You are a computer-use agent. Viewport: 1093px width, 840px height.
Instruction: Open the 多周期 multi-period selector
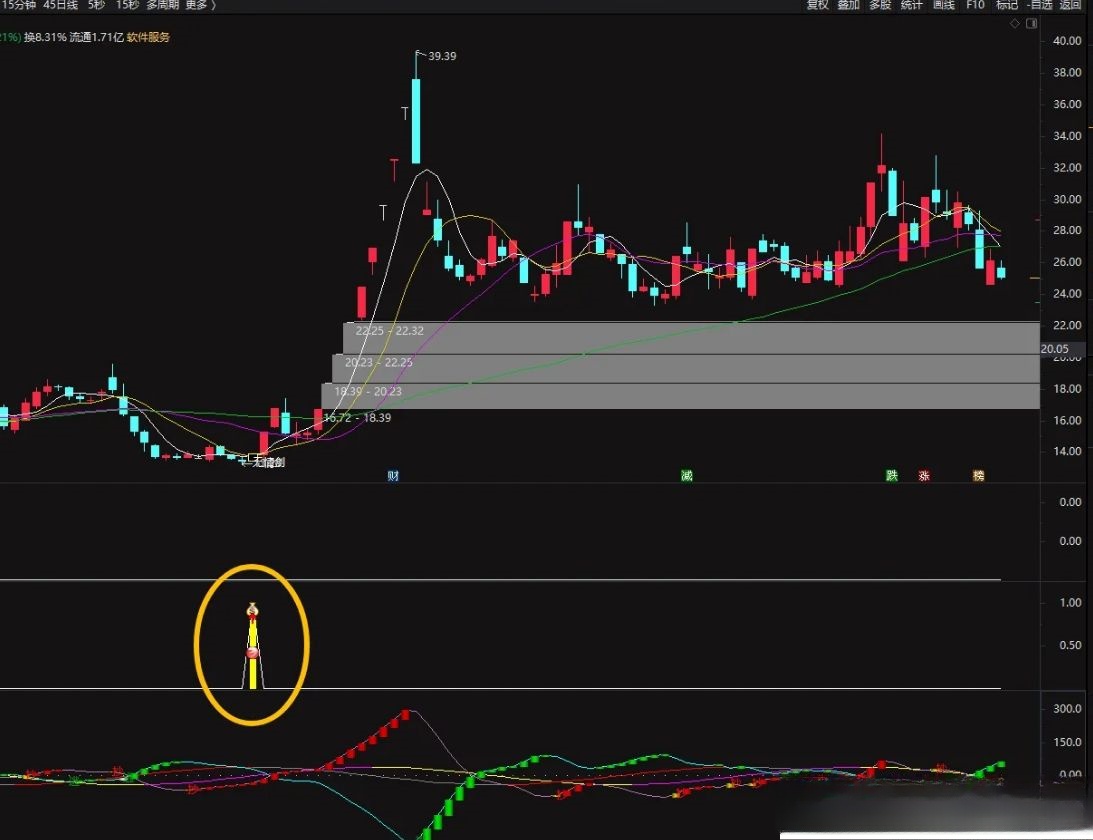(x=162, y=5)
